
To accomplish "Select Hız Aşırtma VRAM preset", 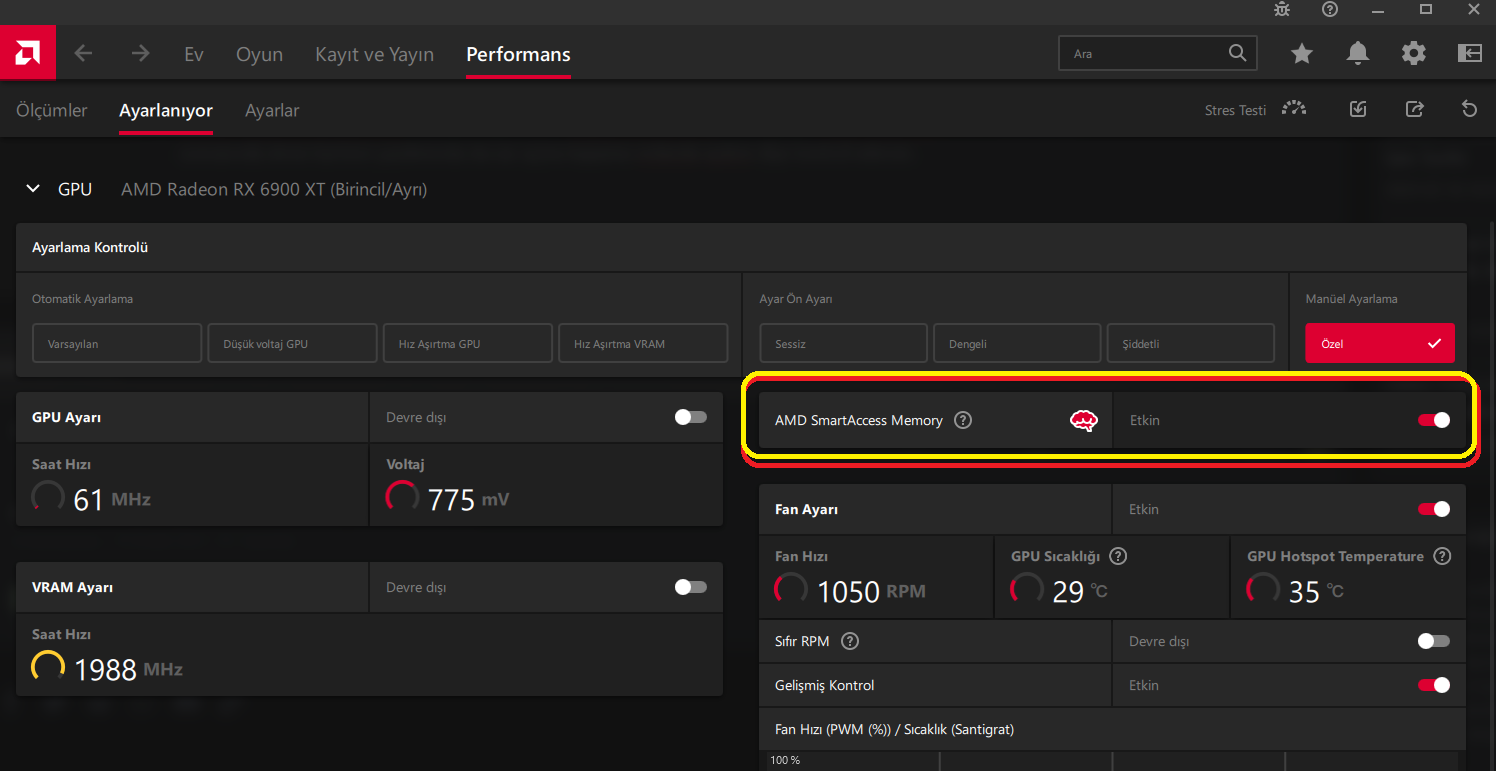I will [643, 343].
